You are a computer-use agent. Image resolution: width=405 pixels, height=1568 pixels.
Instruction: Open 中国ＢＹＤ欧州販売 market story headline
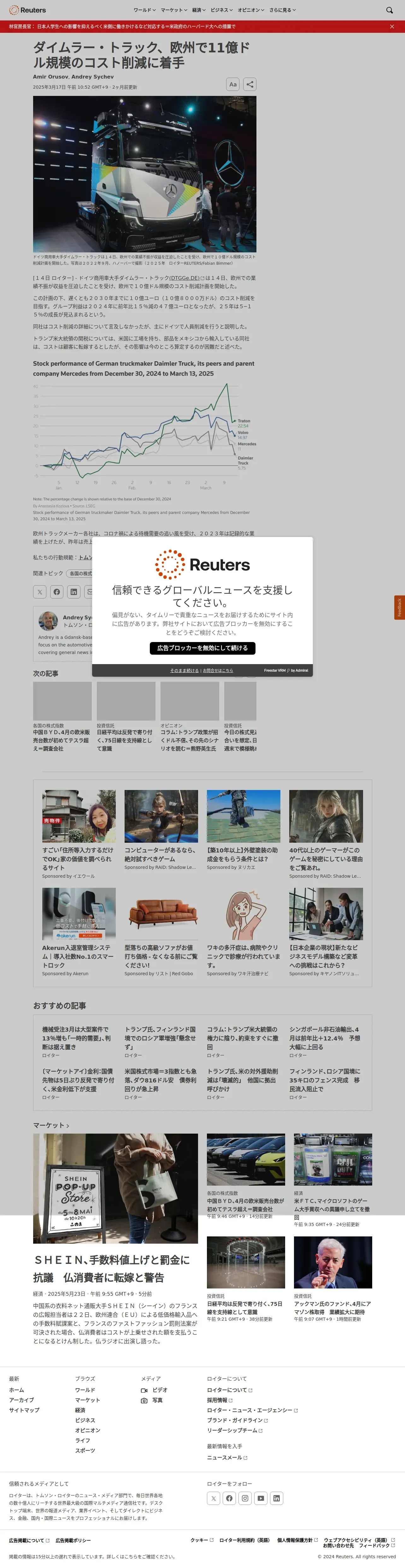coord(246,1205)
